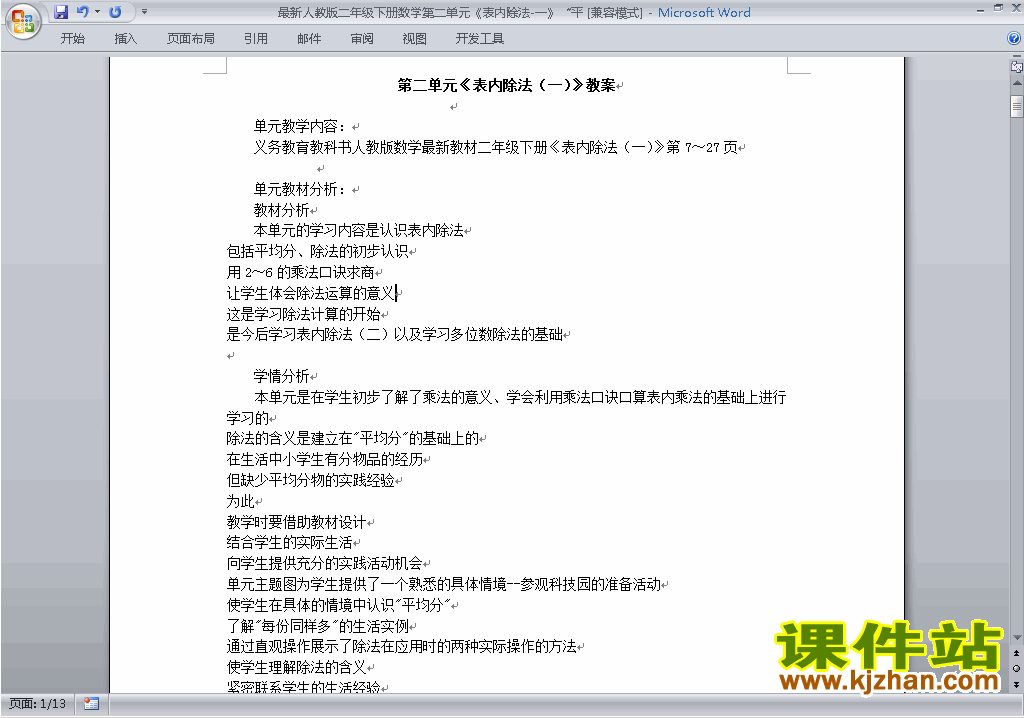Open the 插入 ribbon tab
The height and width of the screenshot is (718, 1024).
[125, 39]
